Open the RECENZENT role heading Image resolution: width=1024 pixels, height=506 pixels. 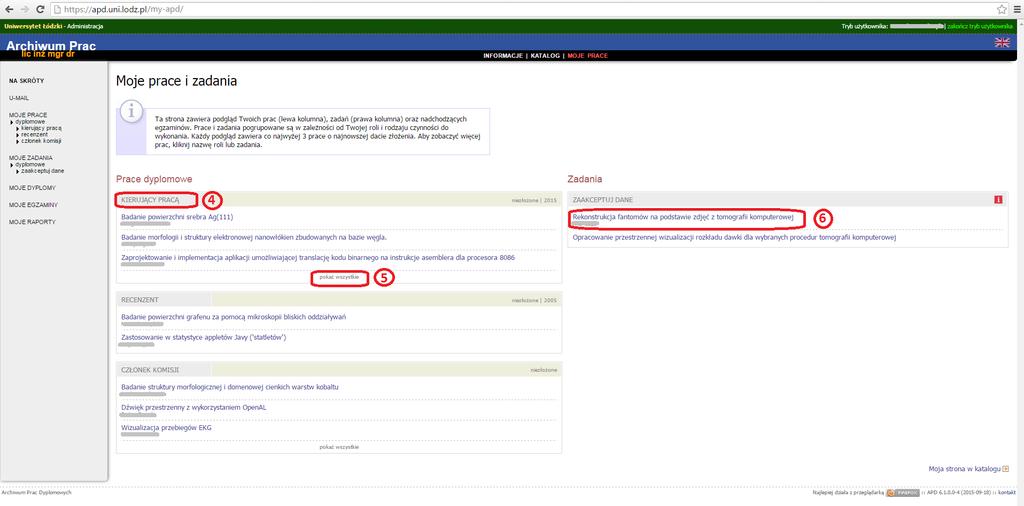pos(140,299)
